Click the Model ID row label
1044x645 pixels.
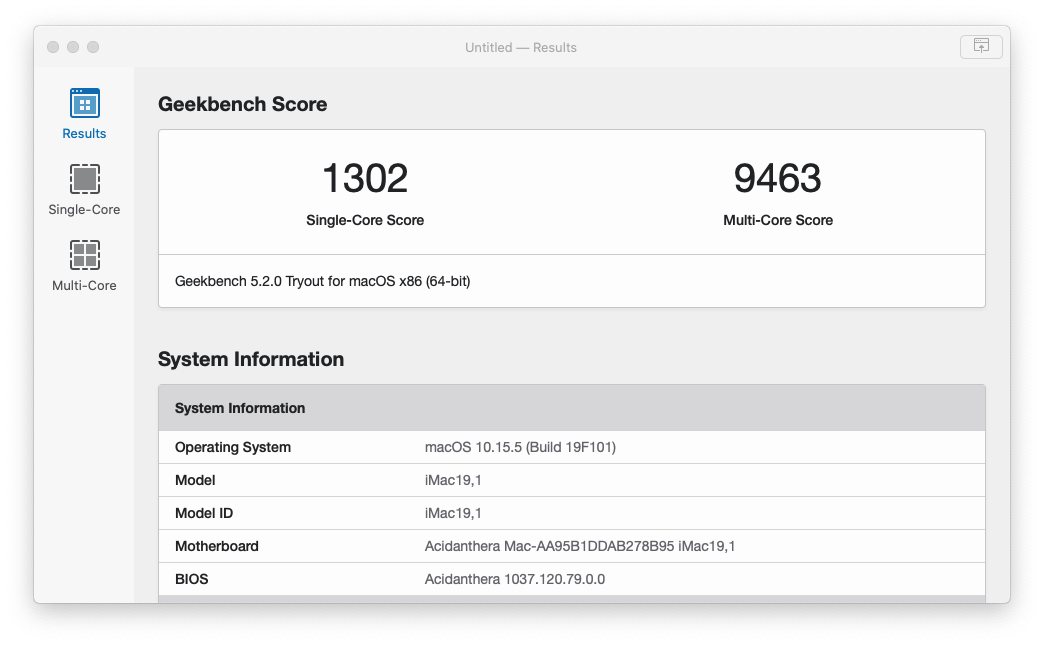(204, 513)
